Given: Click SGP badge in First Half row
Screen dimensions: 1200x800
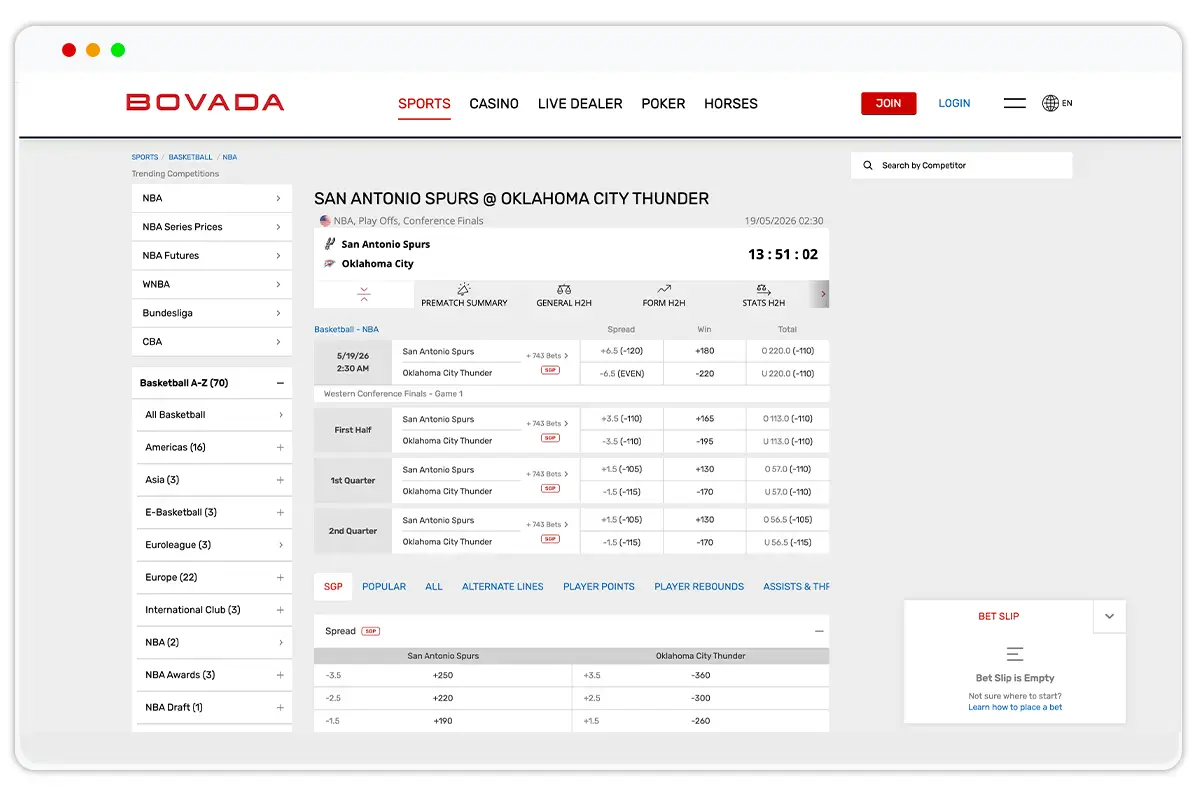Looking at the screenshot, I should tap(550, 438).
